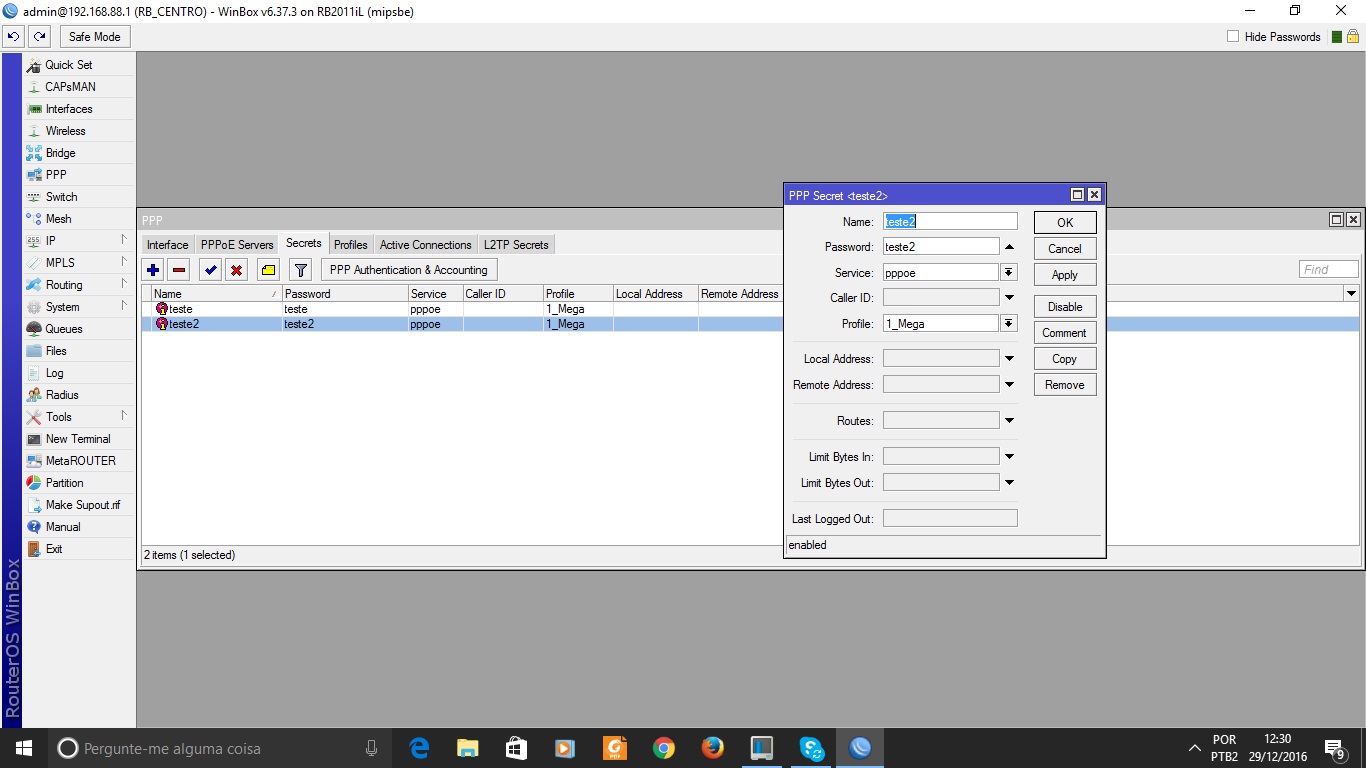Open PPP Authentication & Accounting
The image size is (1366, 768).
pyautogui.click(x=409, y=270)
